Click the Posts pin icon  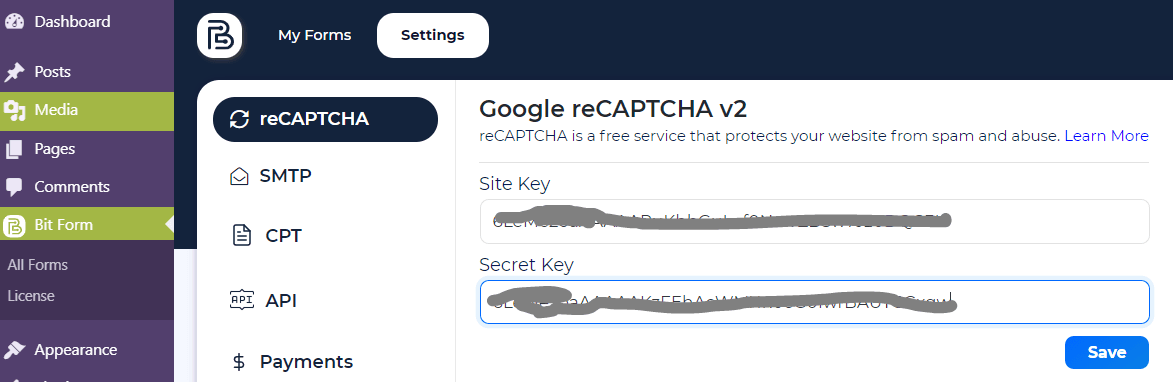point(14,72)
